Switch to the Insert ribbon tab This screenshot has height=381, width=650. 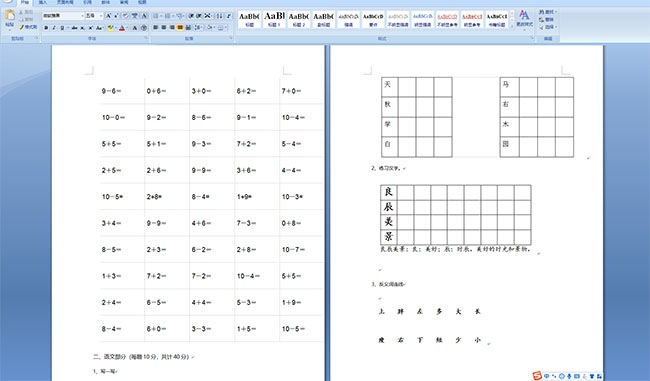tap(43, 2)
